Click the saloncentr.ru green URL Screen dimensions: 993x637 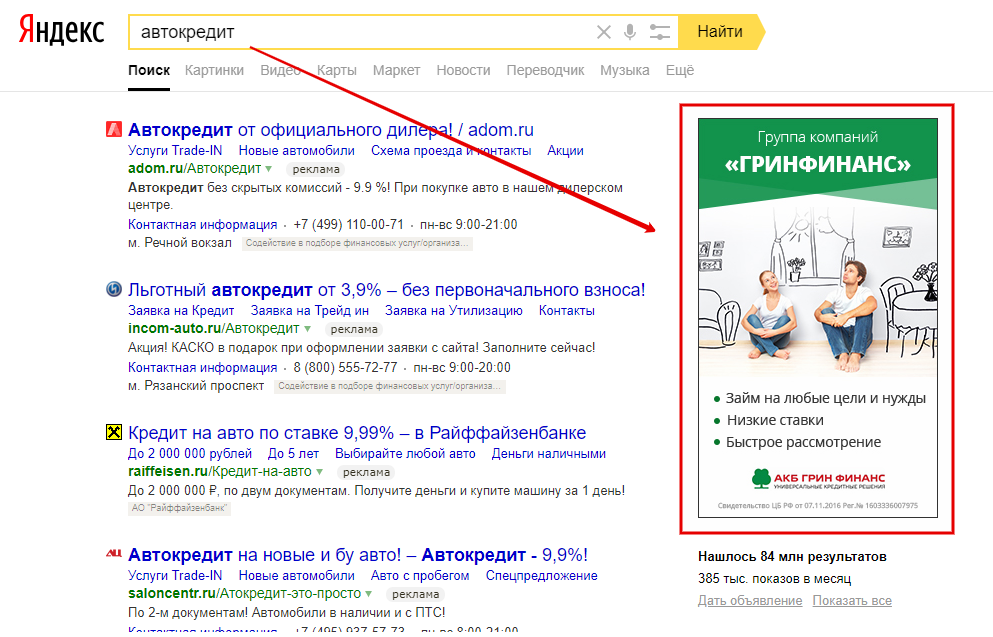[244, 594]
